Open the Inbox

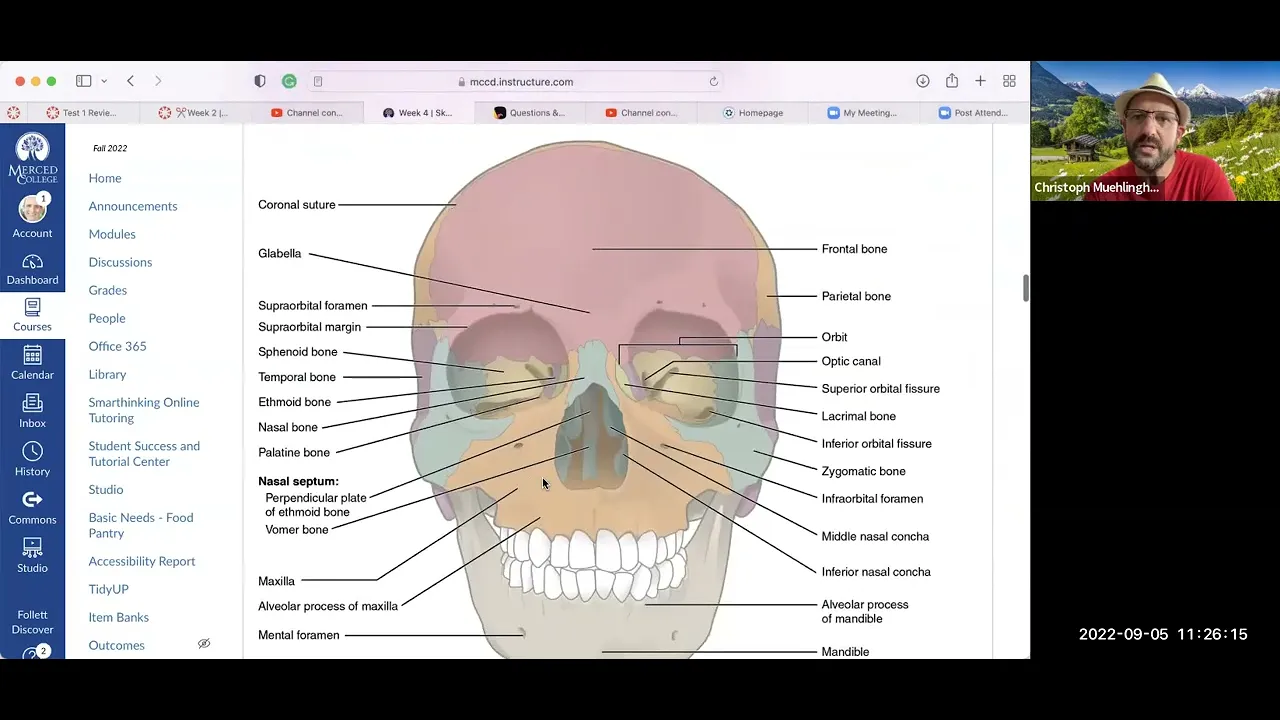tap(32, 411)
